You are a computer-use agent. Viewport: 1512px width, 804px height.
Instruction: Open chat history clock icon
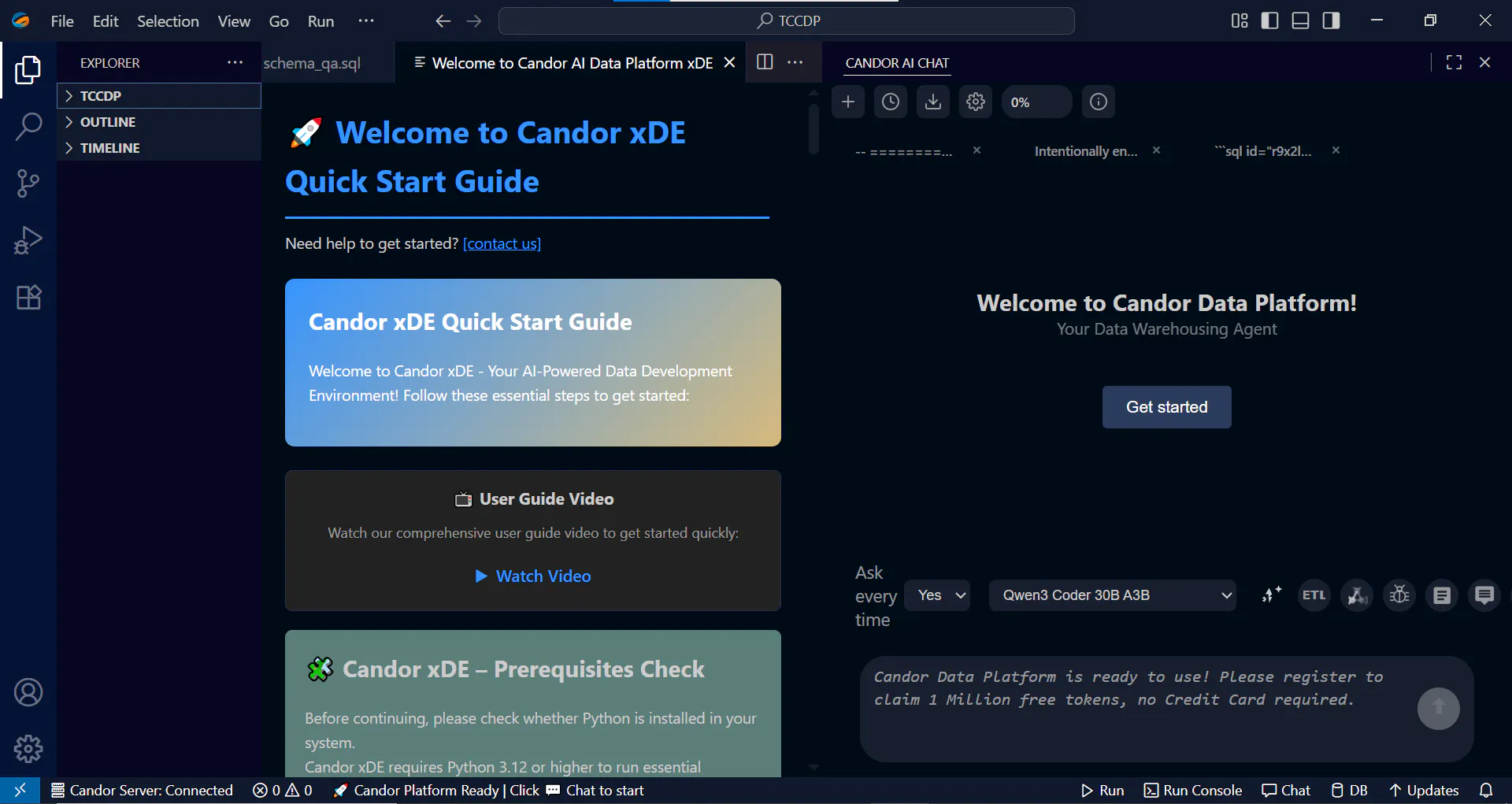pos(891,102)
